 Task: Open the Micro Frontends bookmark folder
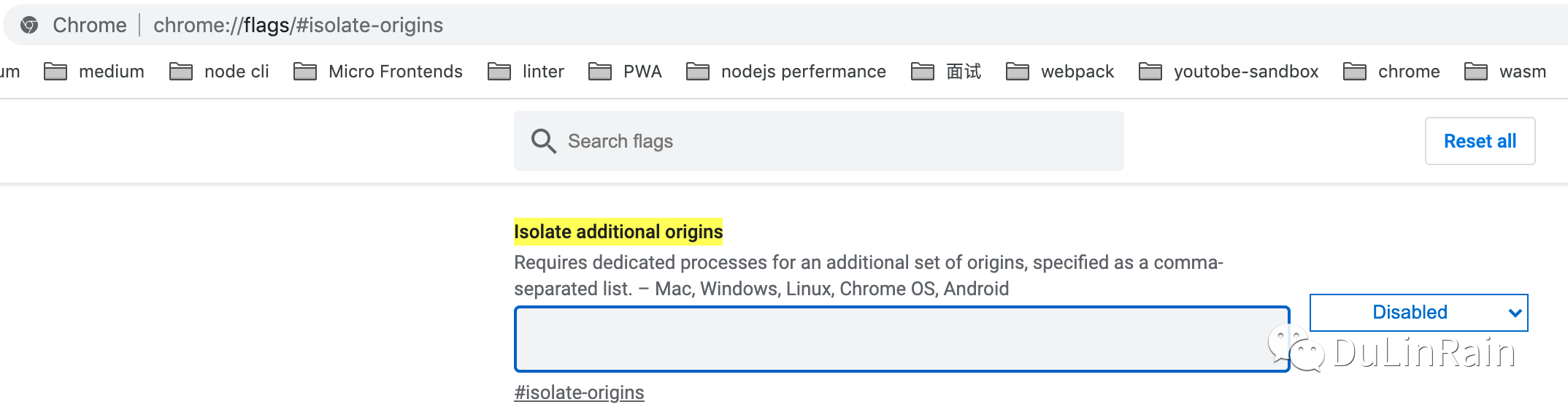pos(378,72)
